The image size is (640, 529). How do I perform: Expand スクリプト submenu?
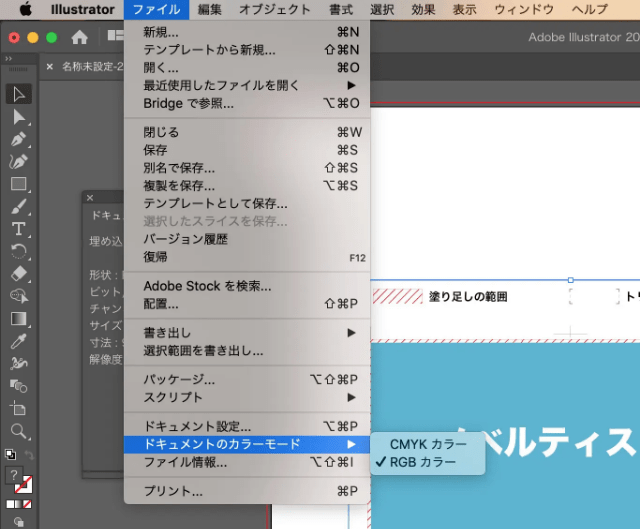tap(247, 397)
